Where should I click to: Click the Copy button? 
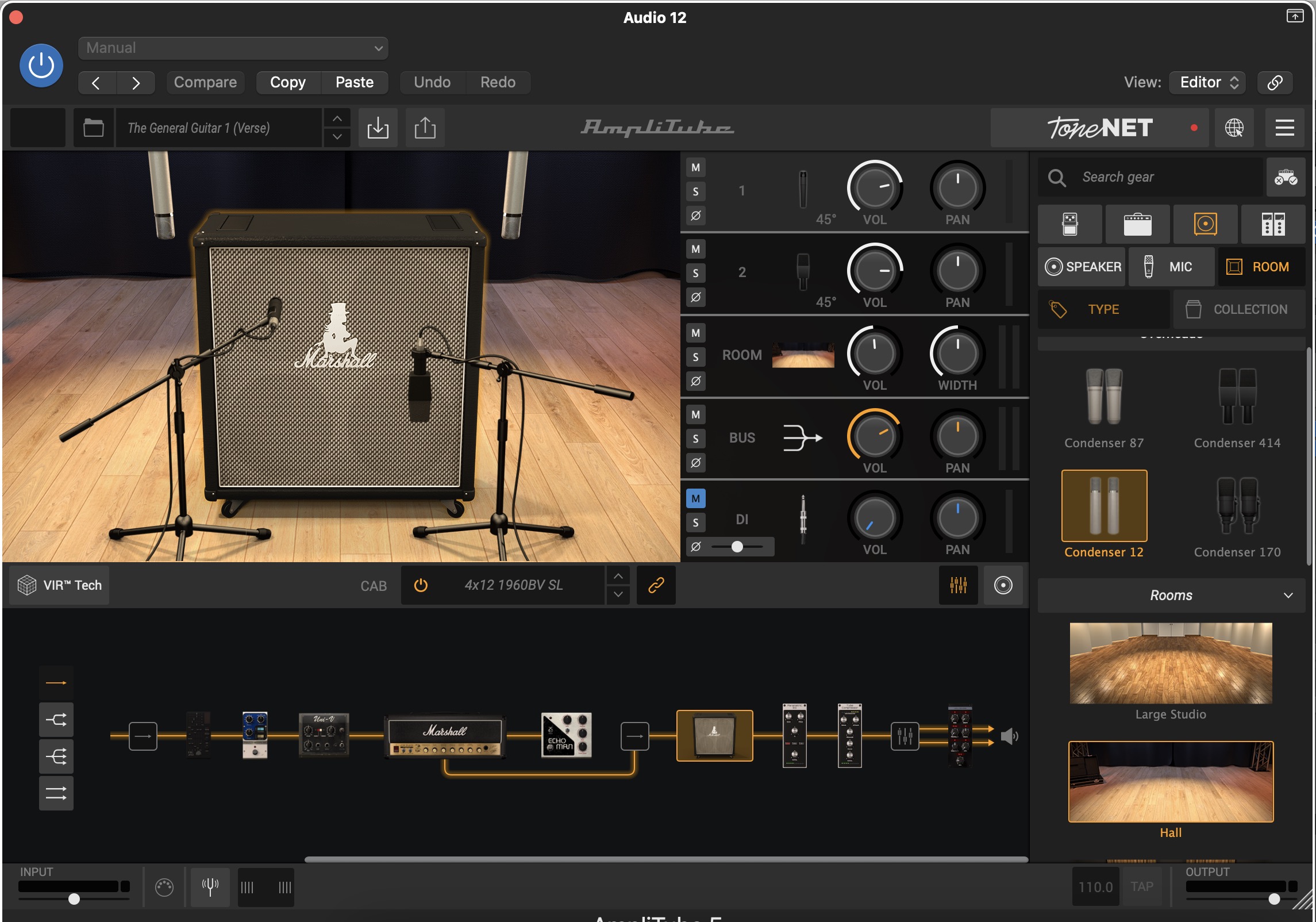click(x=288, y=82)
